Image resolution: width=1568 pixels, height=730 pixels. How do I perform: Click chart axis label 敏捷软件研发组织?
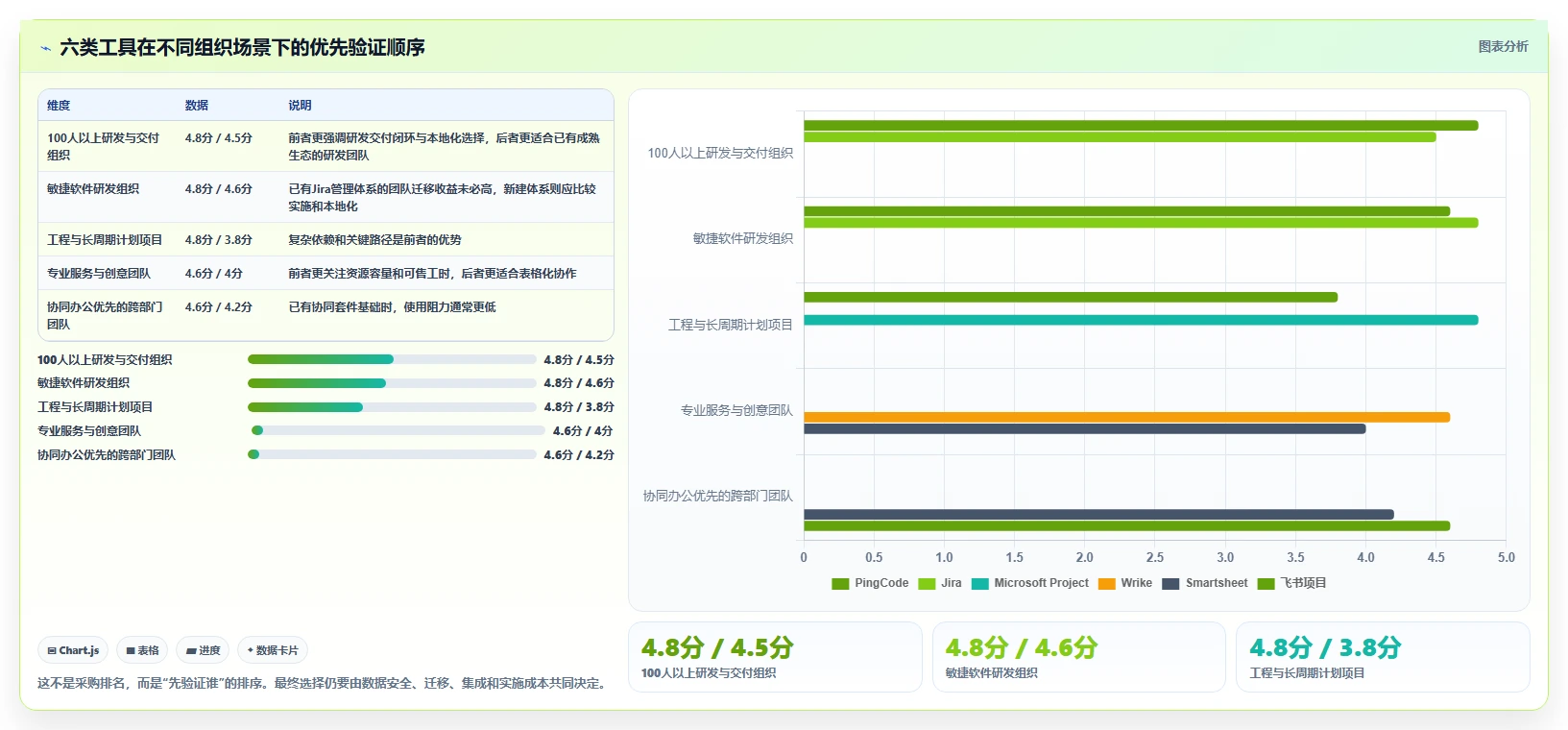click(743, 238)
